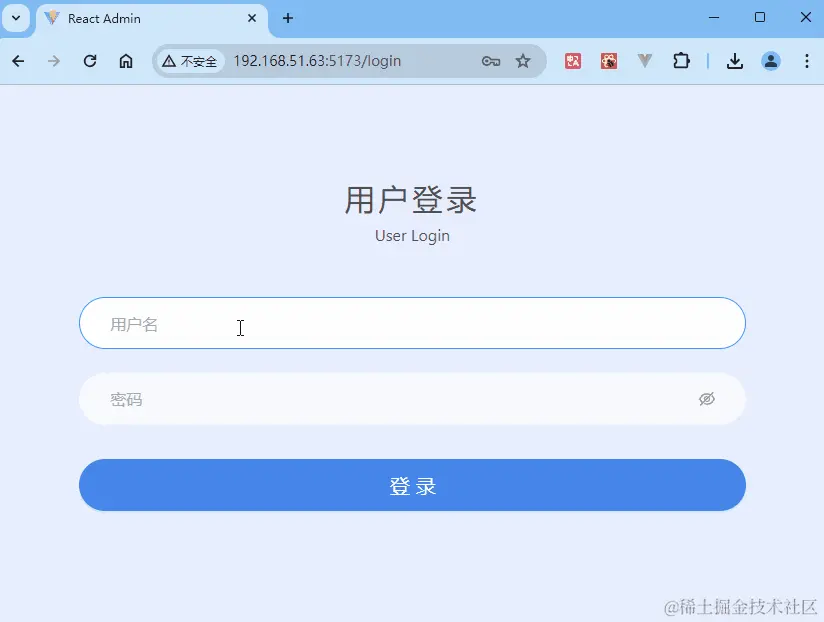Click the browser profile avatar icon

tap(770, 60)
